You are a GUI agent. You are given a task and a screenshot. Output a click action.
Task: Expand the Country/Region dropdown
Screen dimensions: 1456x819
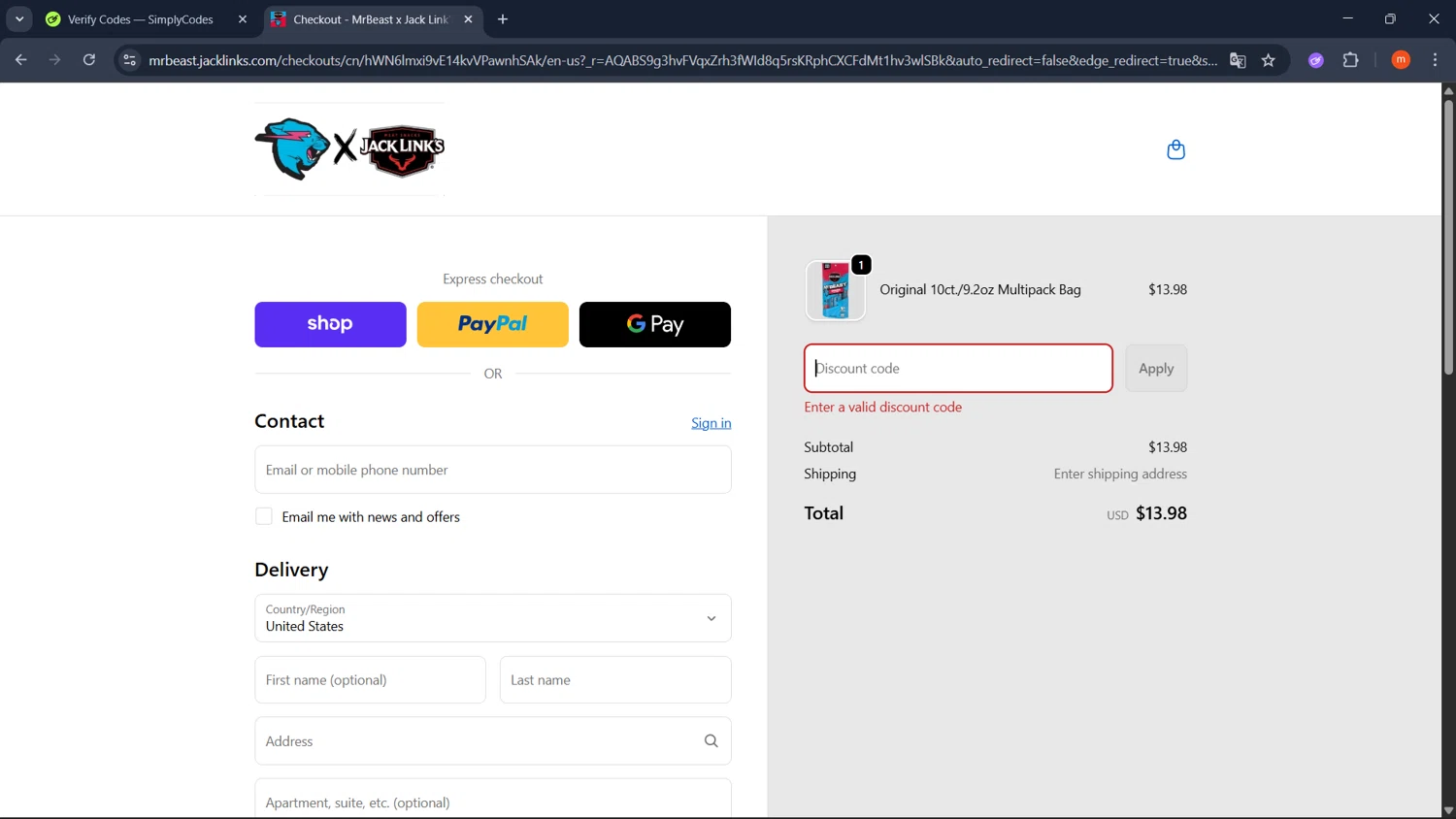click(493, 618)
